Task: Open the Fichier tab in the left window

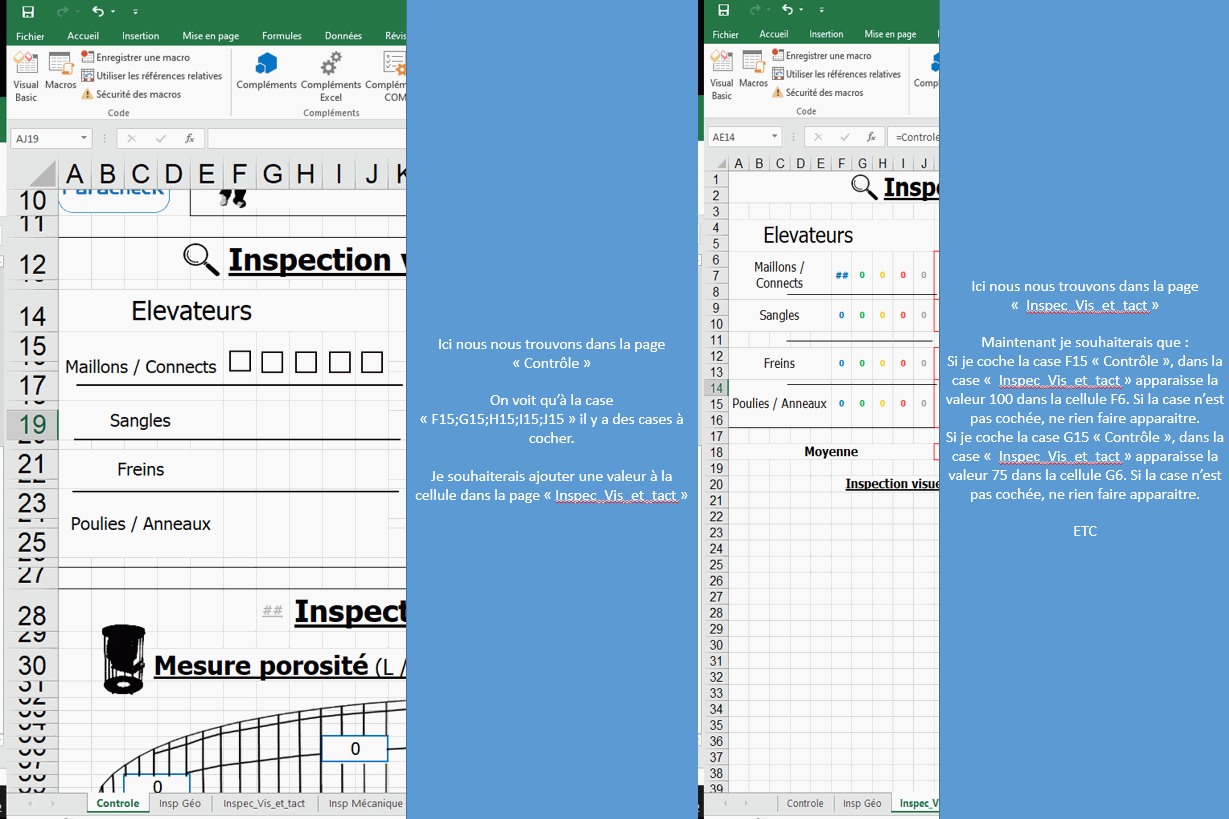Action: (30, 36)
